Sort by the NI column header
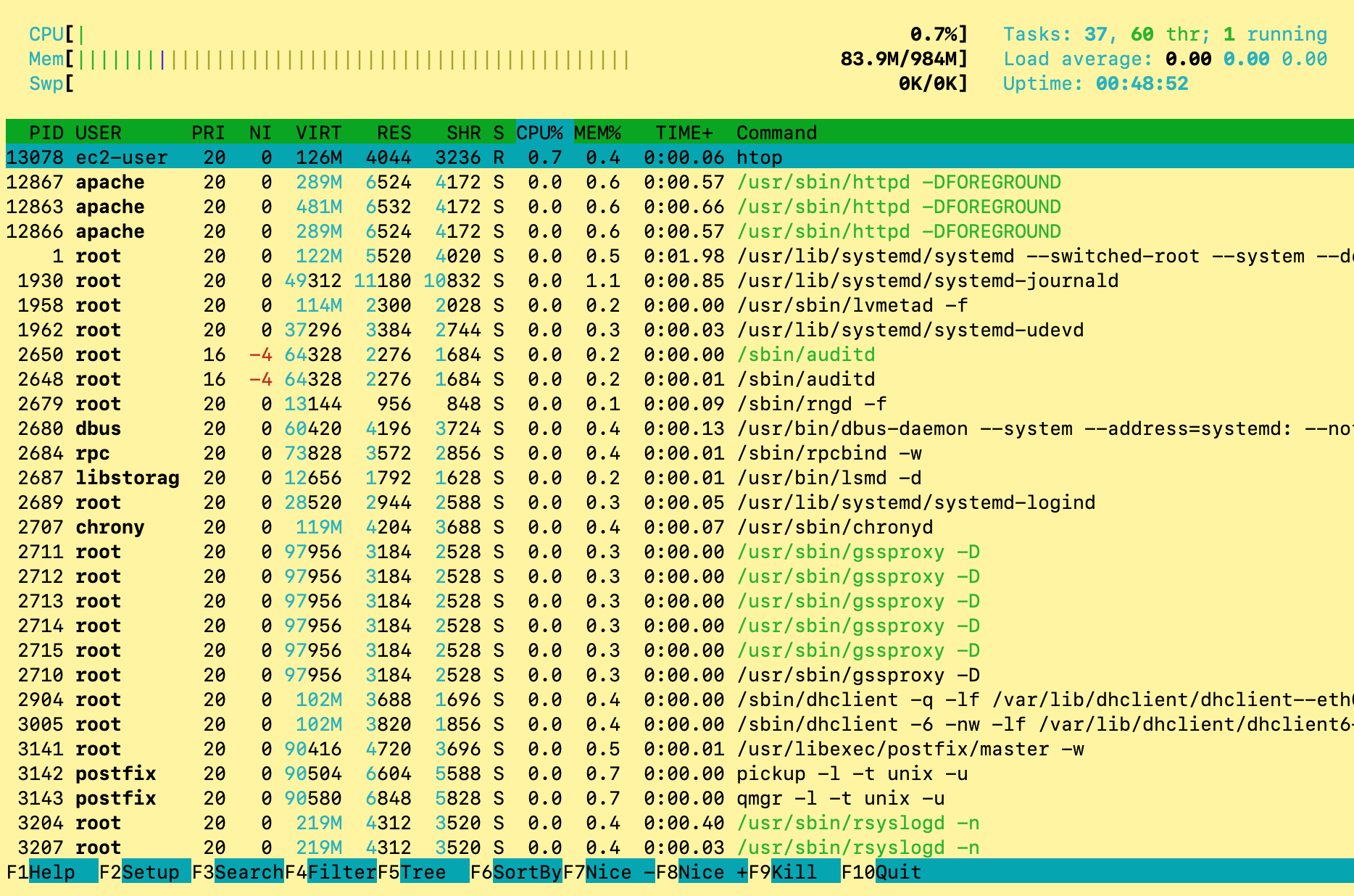This screenshot has width=1354, height=896. [260, 133]
